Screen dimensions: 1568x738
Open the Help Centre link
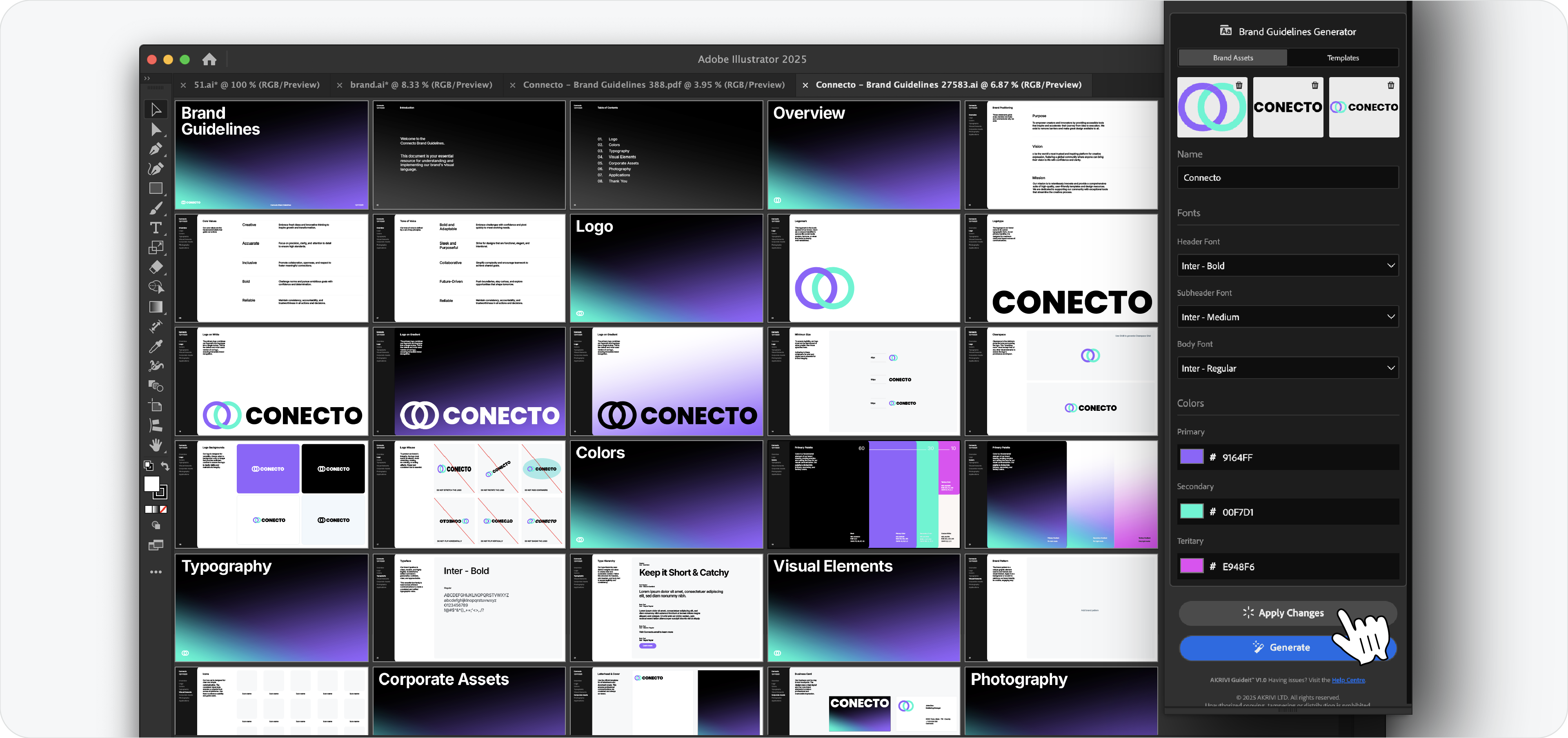coord(1350,680)
